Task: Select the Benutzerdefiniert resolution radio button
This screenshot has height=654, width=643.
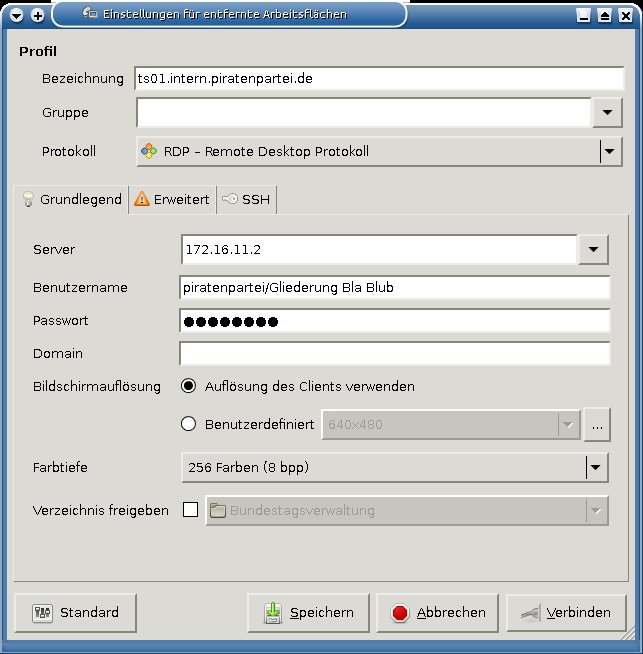Action: (x=189, y=424)
